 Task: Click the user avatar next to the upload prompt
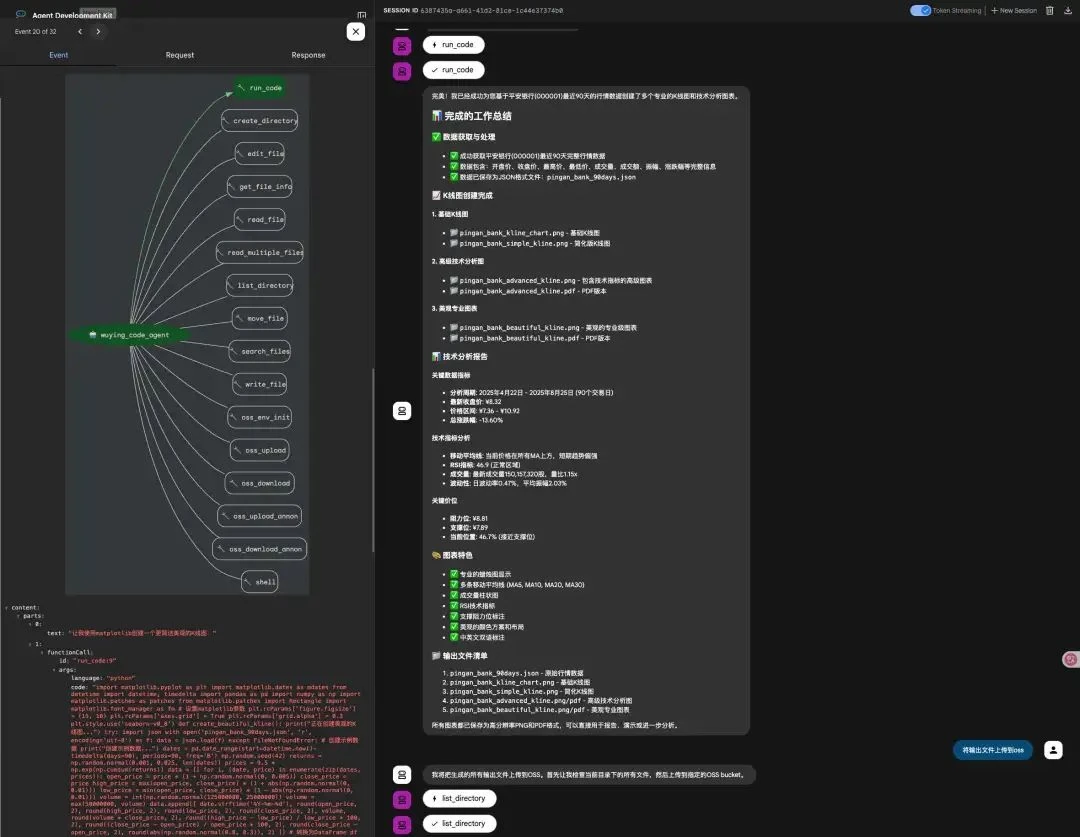1052,750
